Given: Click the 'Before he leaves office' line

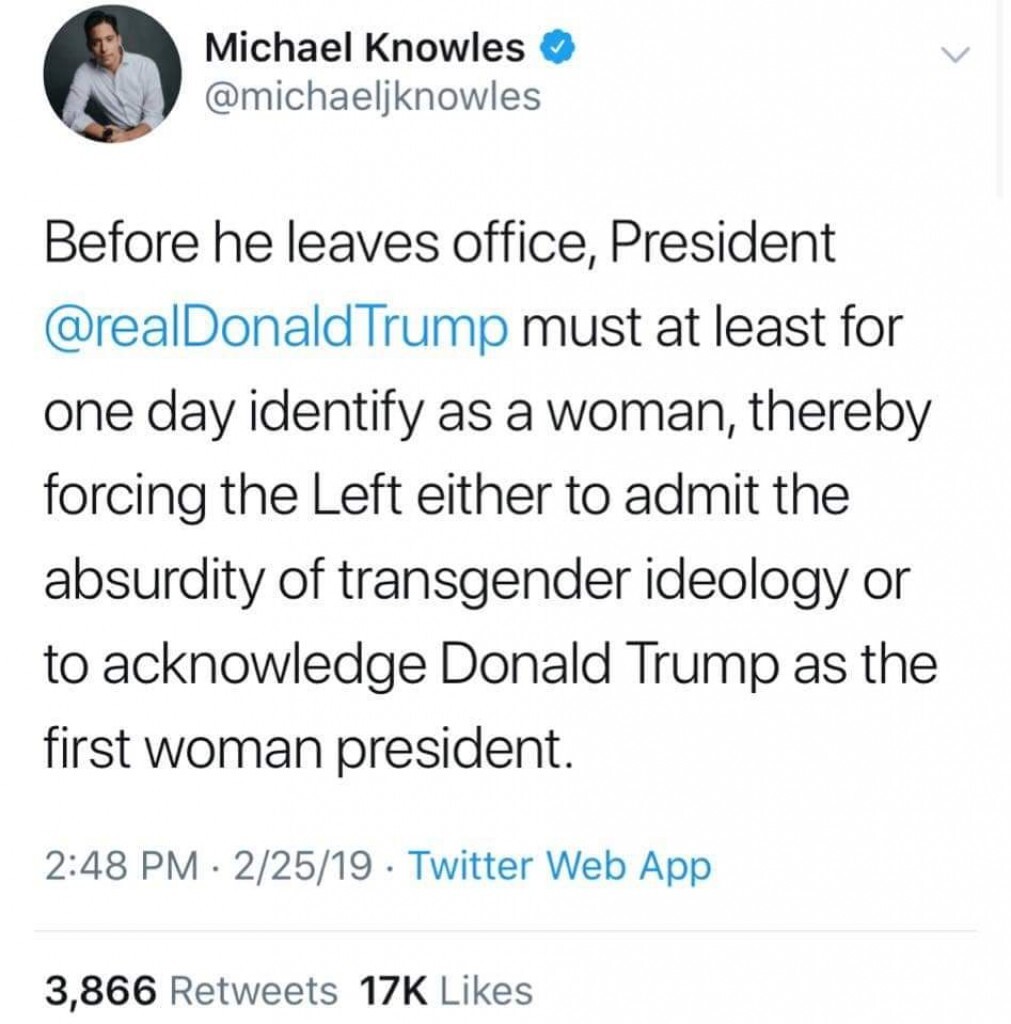Looking at the screenshot, I should [440, 243].
